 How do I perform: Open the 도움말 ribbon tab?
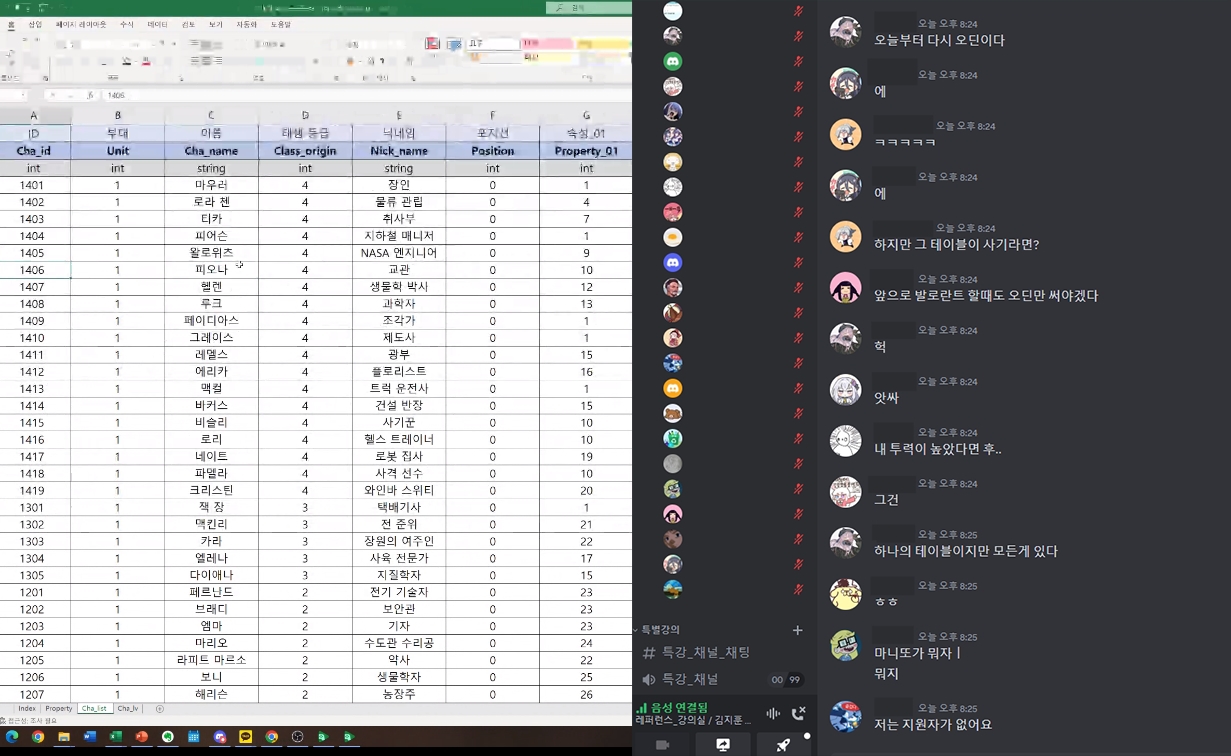pyautogui.click(x=281, y=24)
